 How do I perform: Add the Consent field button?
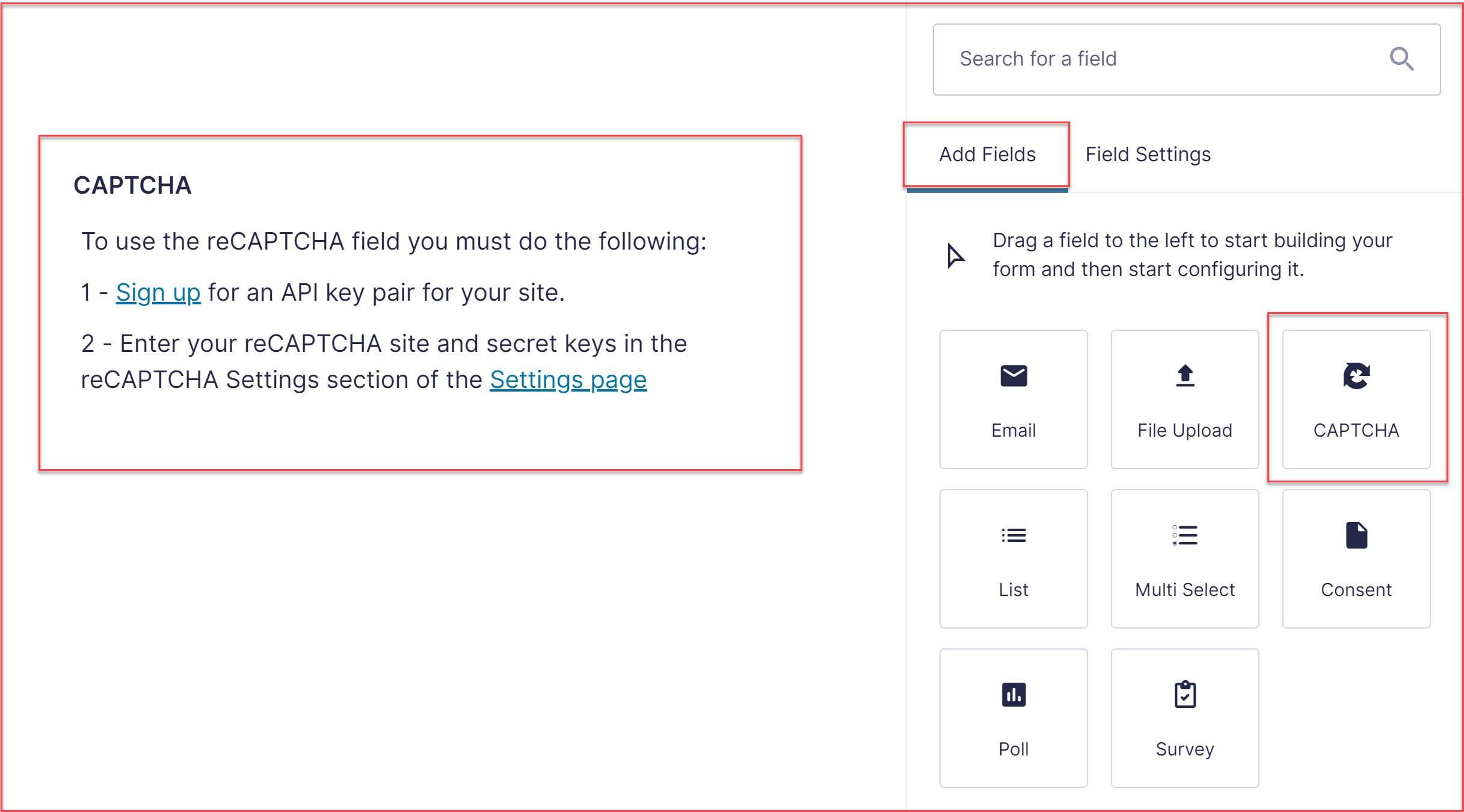click(x=1356, y=559)
